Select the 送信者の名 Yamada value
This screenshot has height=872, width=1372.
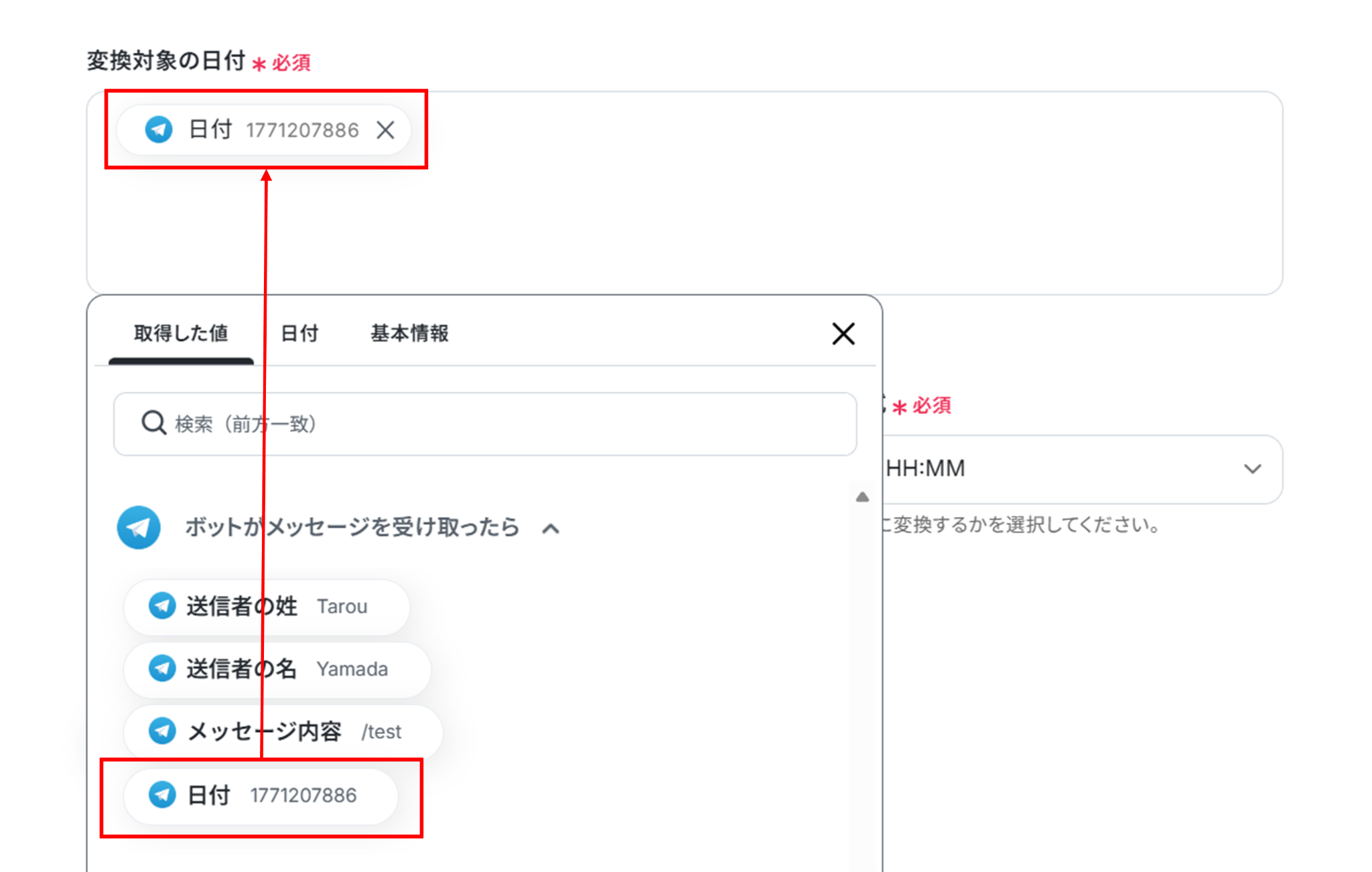[x=278, y=669]
